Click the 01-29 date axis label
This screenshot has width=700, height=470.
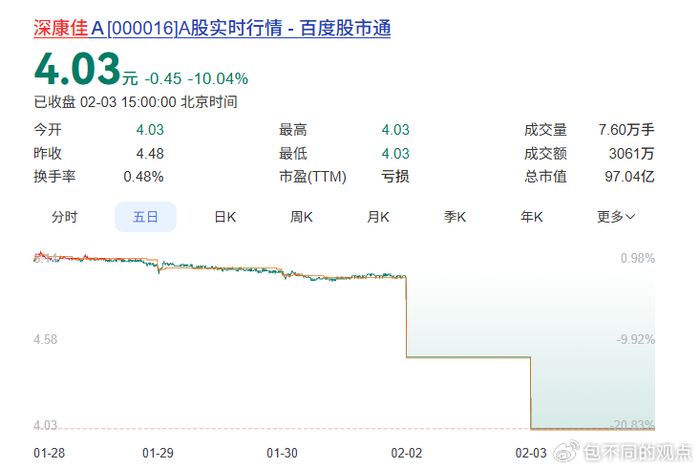tap(158, 453)
